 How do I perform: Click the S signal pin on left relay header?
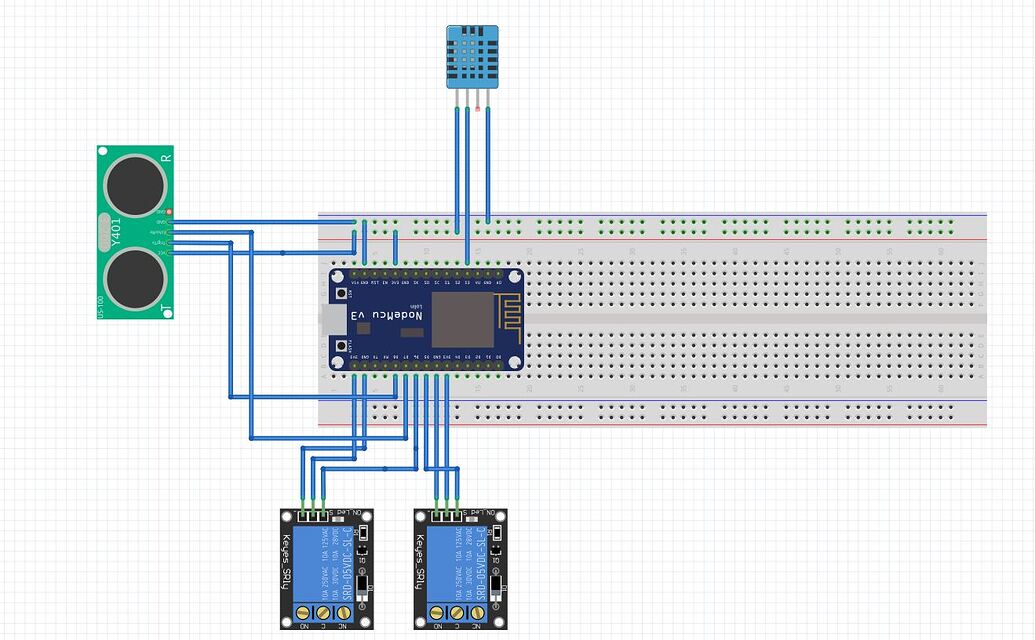pos(323,517)
